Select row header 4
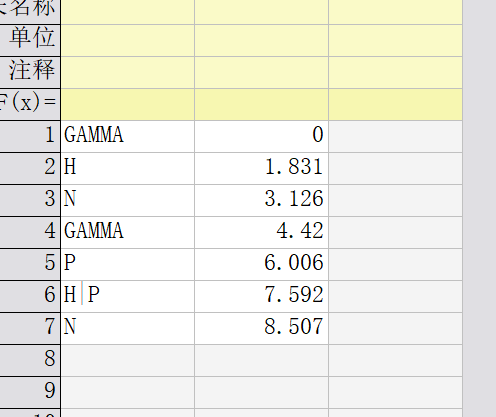This screenshot has height=417, width=496. point(30,232)
